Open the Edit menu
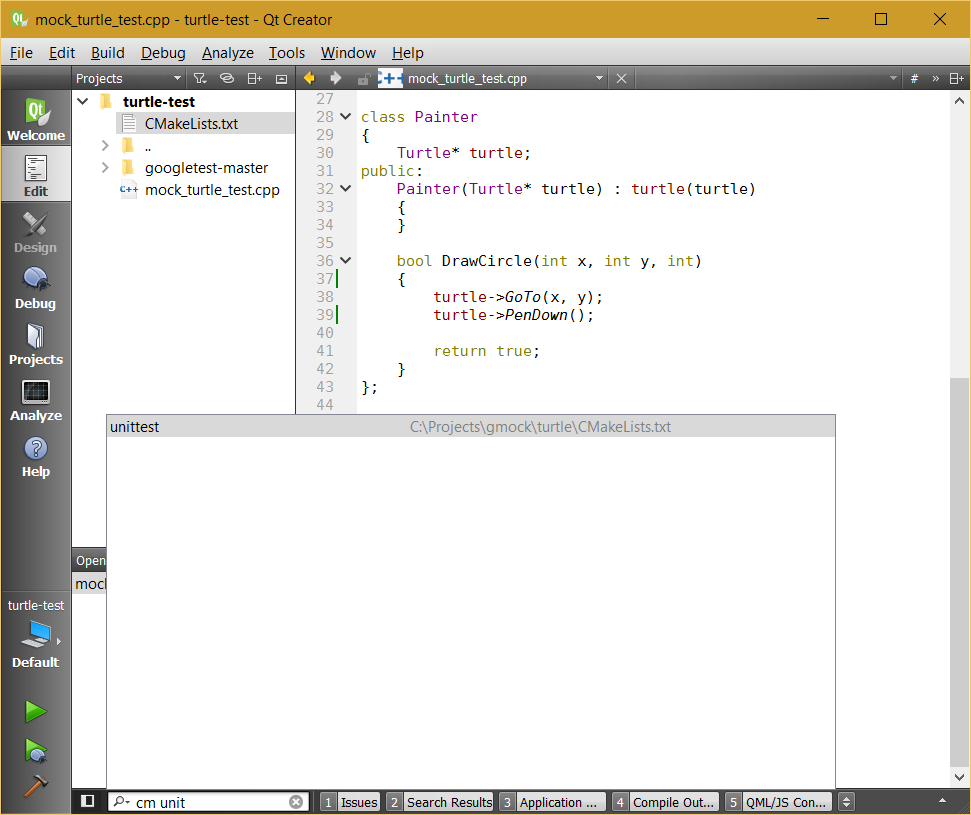The width and height of the screenshot is (971, 815). [x=62, y=53]
